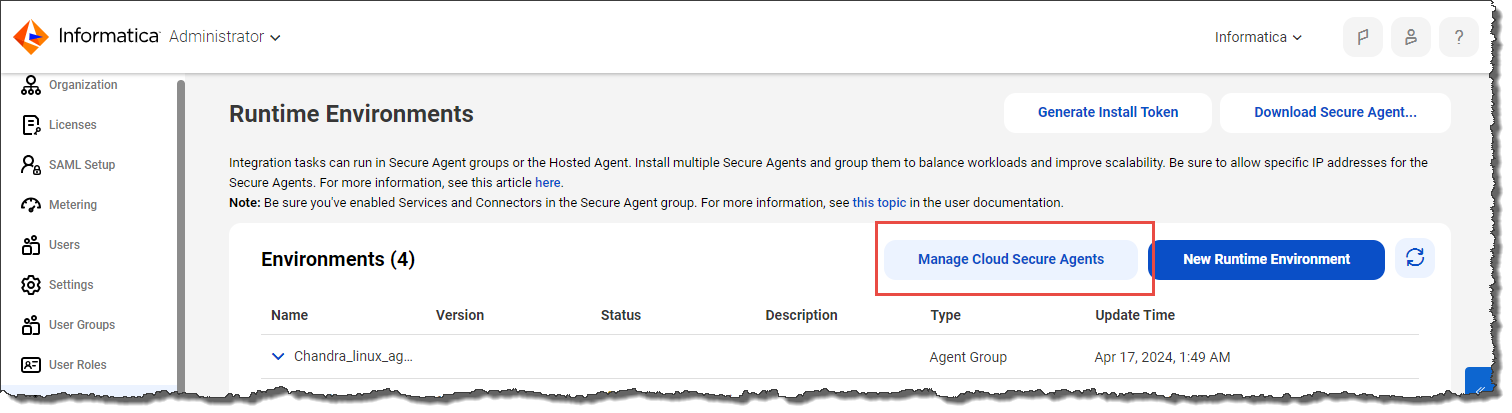Click the Organization sidebar icon
Screen dimensions: 1512x413
point(31,85)
